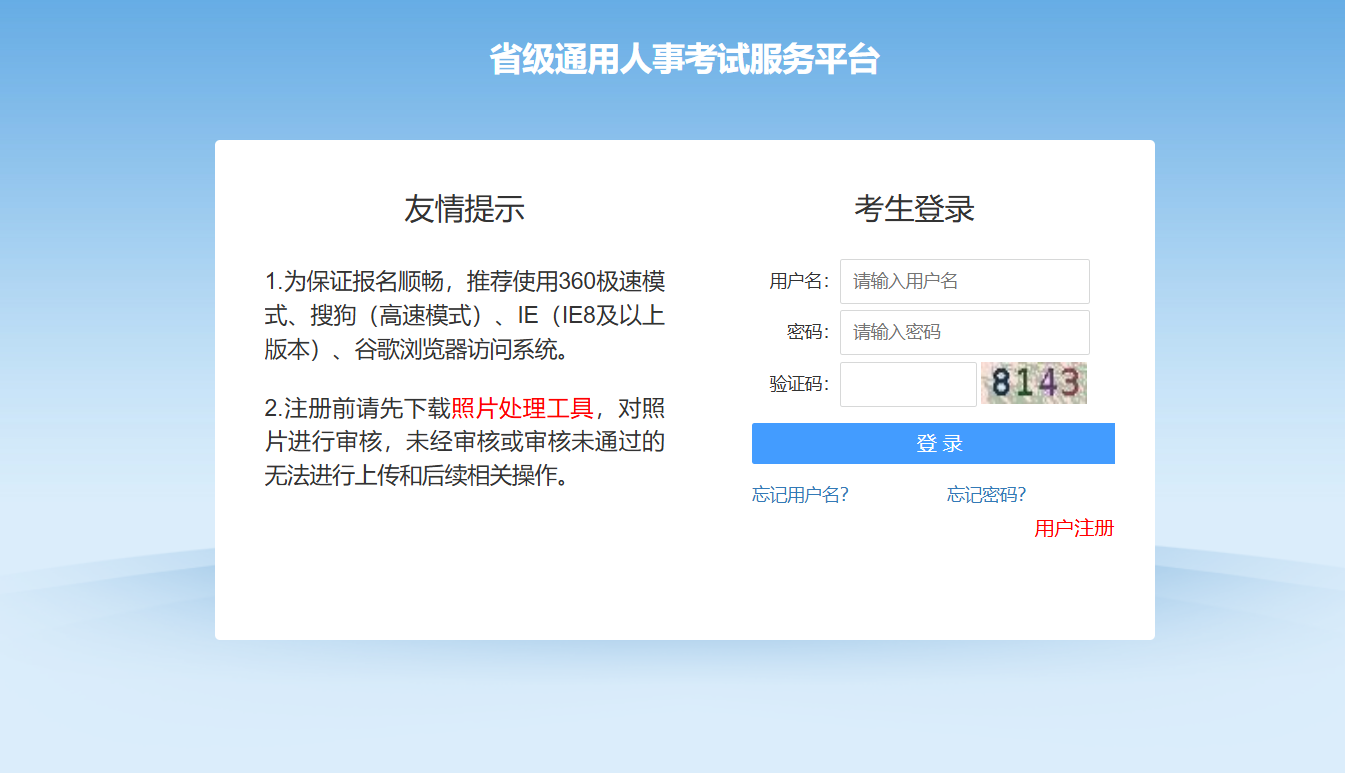The image size is (1345, 773).
Task: Open the 忘记密码? link
Action: coord(986,494)
